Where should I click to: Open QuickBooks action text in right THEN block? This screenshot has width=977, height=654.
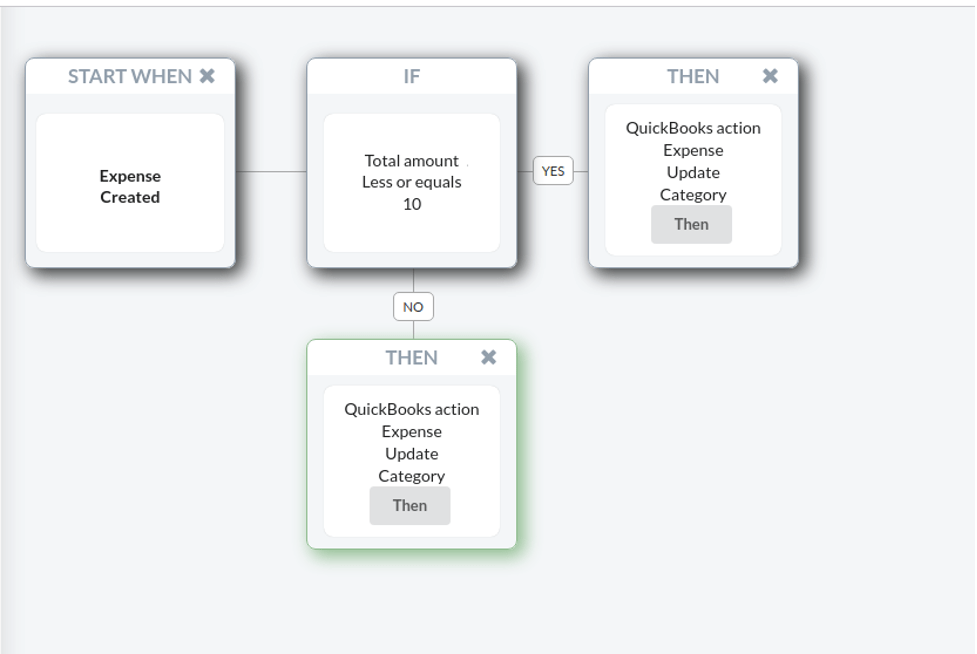[x=693, y=128]
